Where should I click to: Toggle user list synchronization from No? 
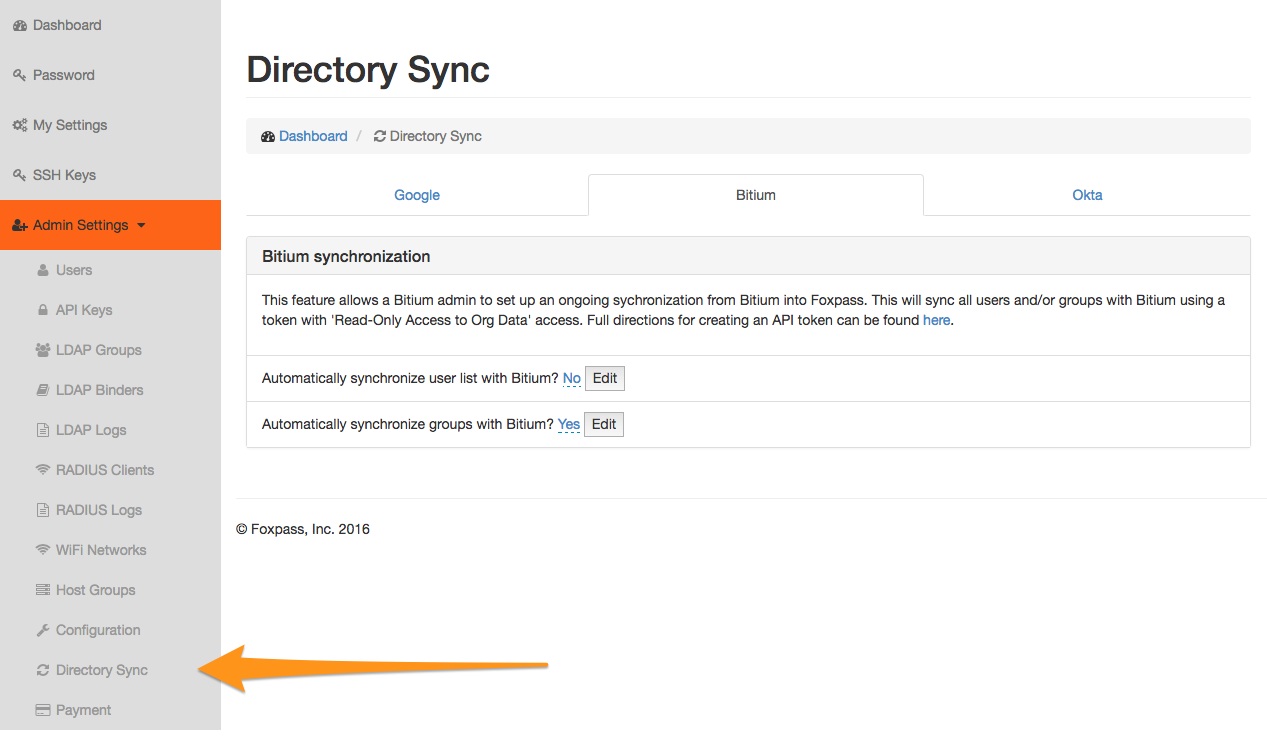pyautogui.click(x=571, y=378)
